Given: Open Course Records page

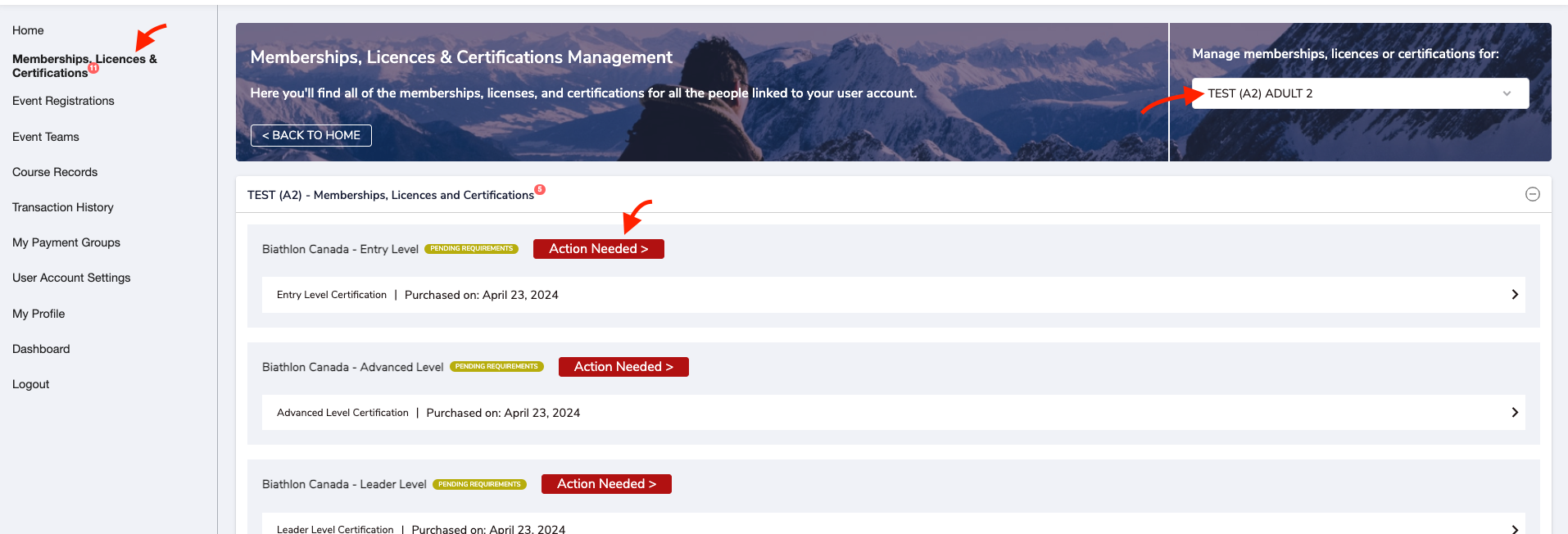Looking at the screenshot, I should 55,172.
